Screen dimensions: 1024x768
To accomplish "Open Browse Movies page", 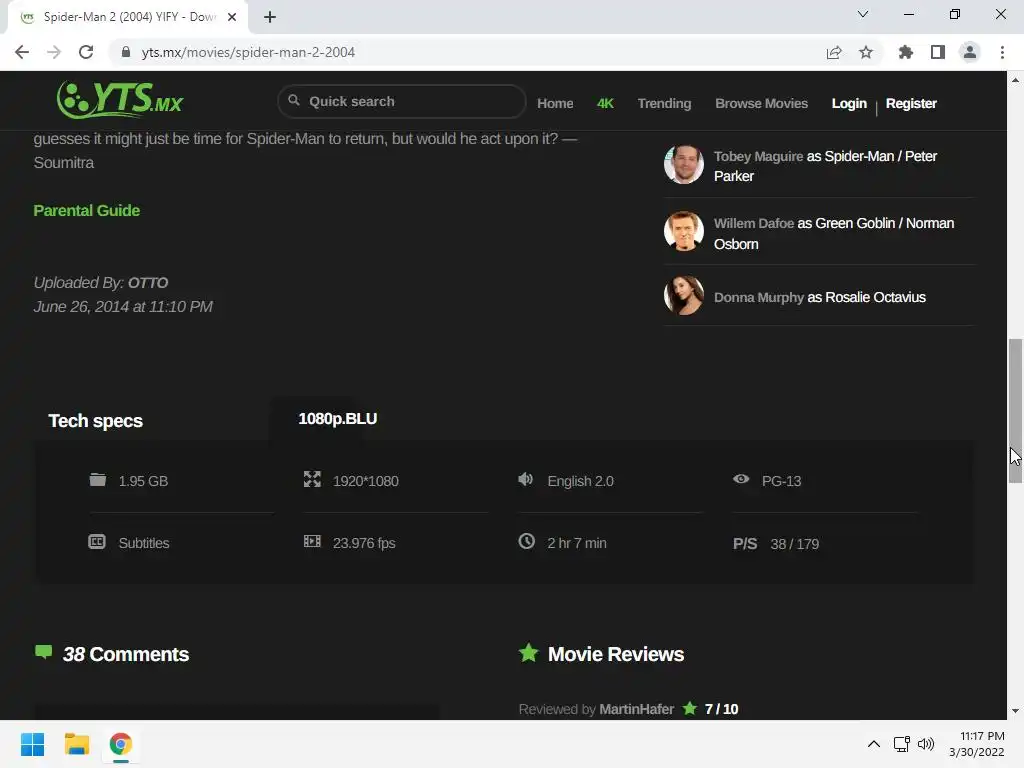I will pos(761,103).
